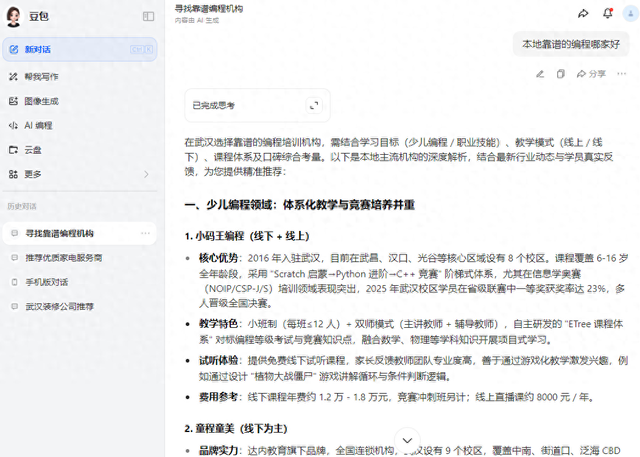This screenshot has height=457, width=640.
Task: Open 更多 in the sidebar
Action: click(80, 174)
